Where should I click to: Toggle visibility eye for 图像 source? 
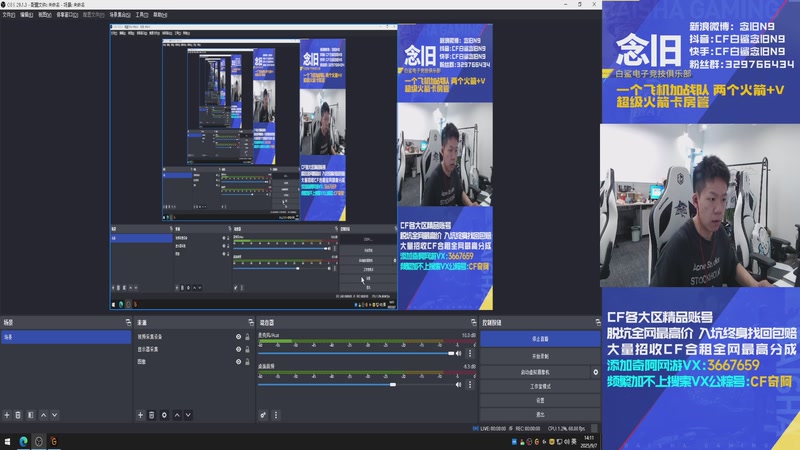tap(238, 362)
